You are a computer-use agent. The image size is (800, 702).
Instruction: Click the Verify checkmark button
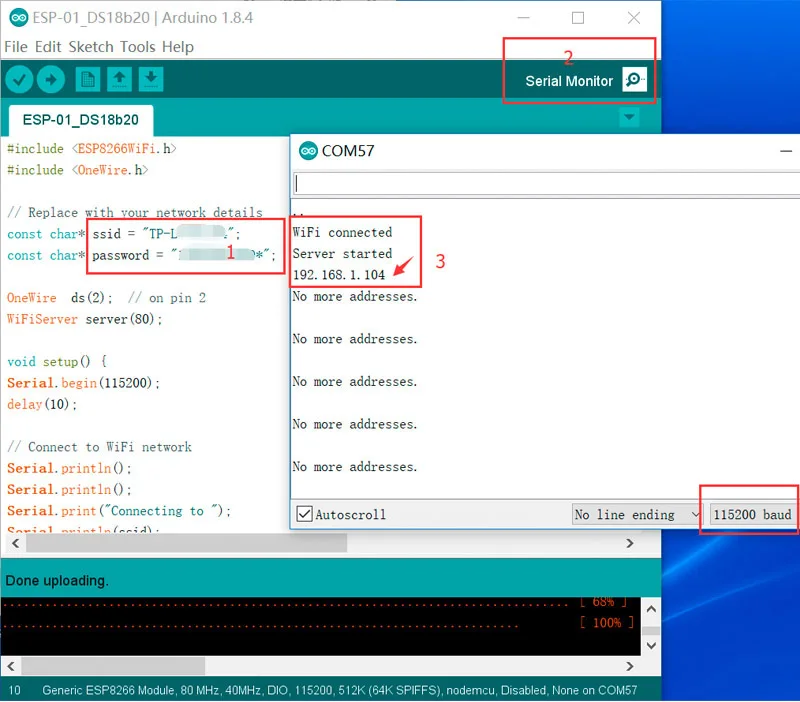pos(19,80)
